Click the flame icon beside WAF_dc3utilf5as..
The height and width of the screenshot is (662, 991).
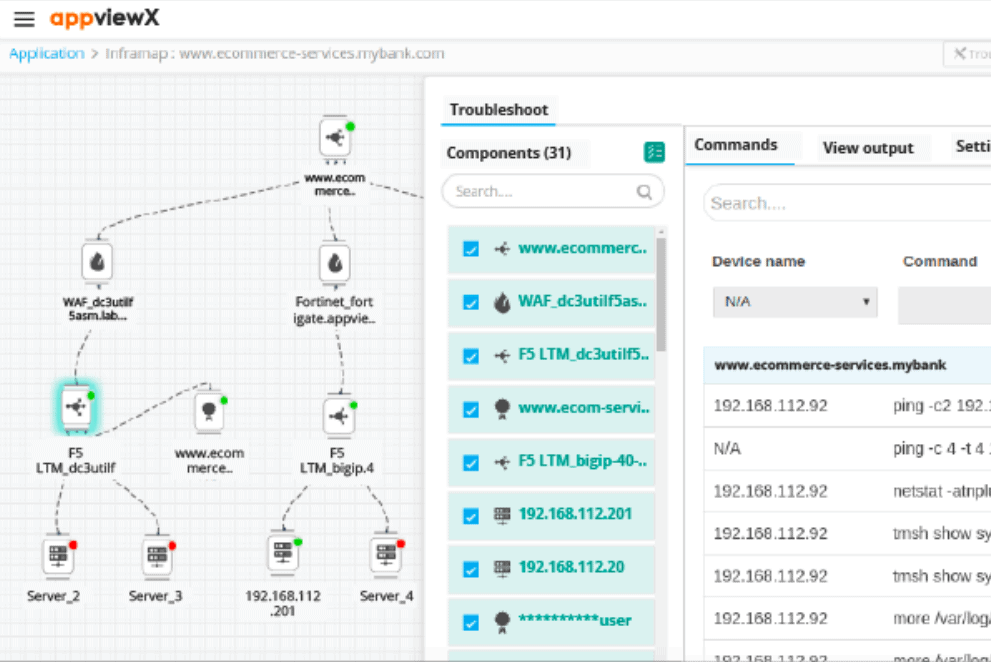coord(502,303)
